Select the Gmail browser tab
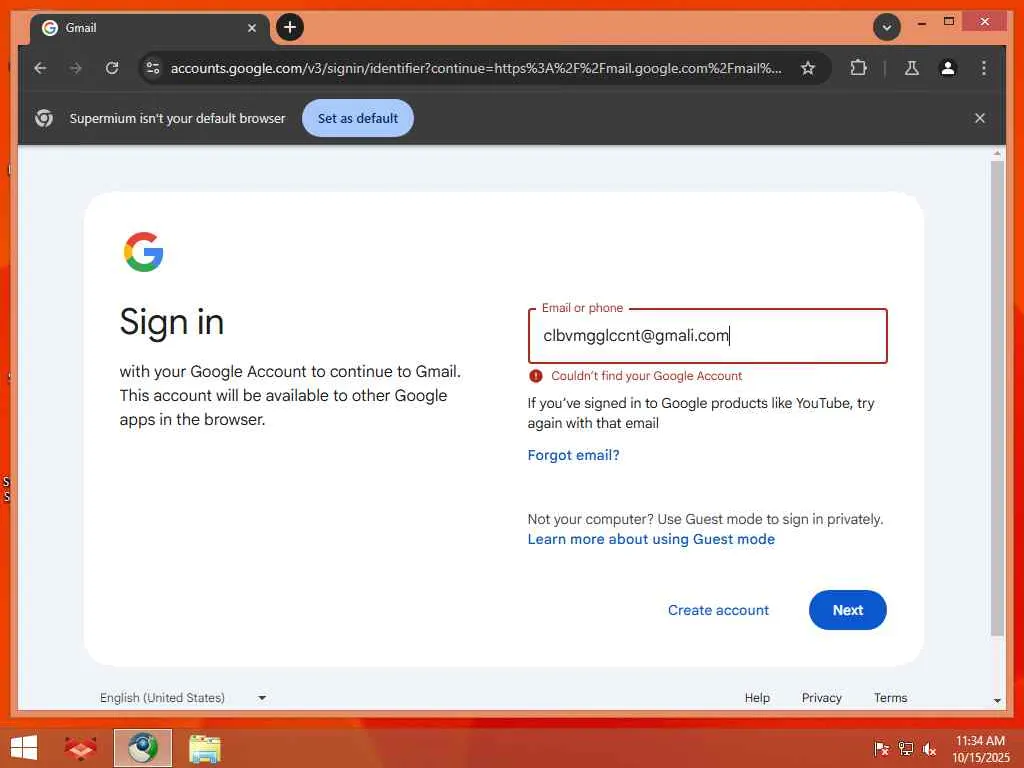Screen dimensions: 1024x768 tap(149, 28)
